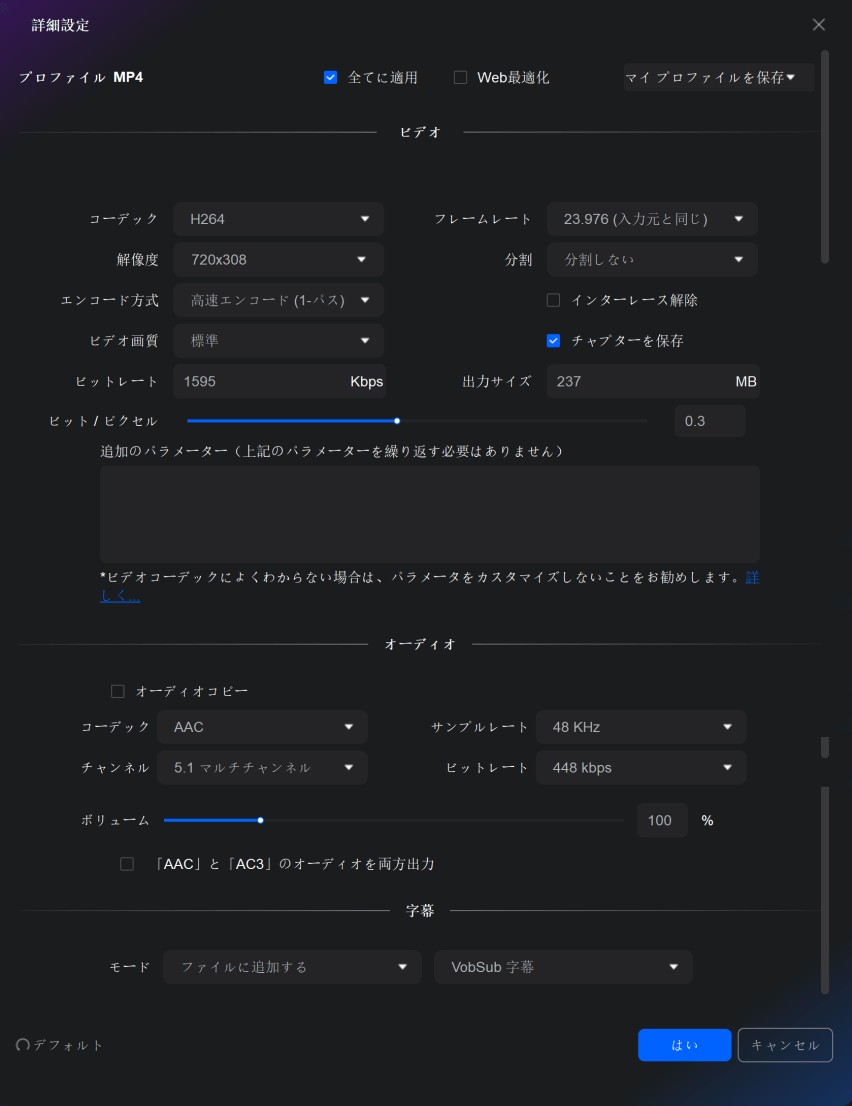Click the デフォルト reset icon
This screenshot has width=852, height=1106.
tap(23, 1045)
